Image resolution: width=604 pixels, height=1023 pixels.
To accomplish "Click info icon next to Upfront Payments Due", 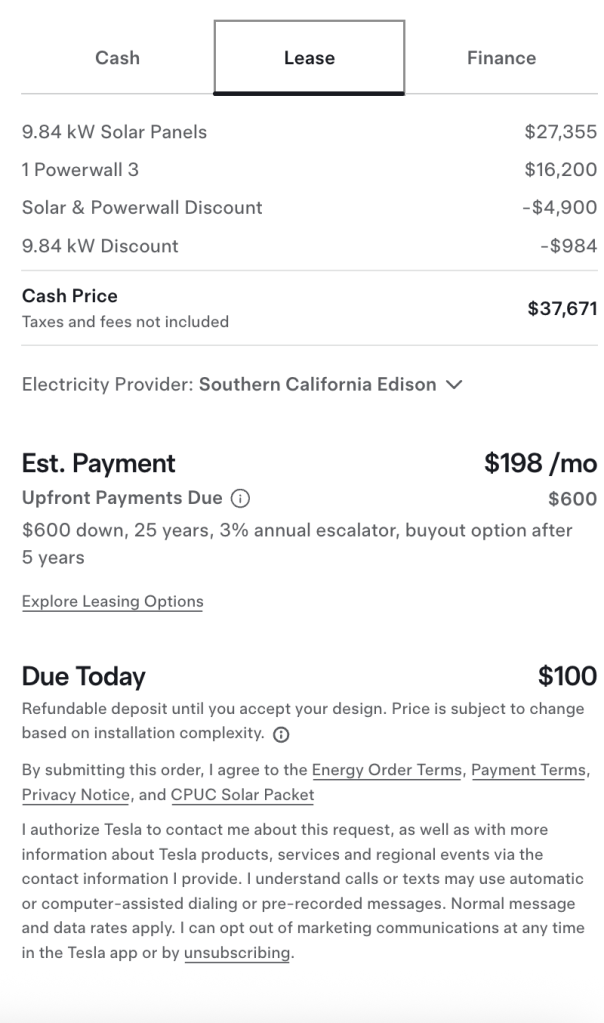I will pyautogui.click(x=240, y=498).
